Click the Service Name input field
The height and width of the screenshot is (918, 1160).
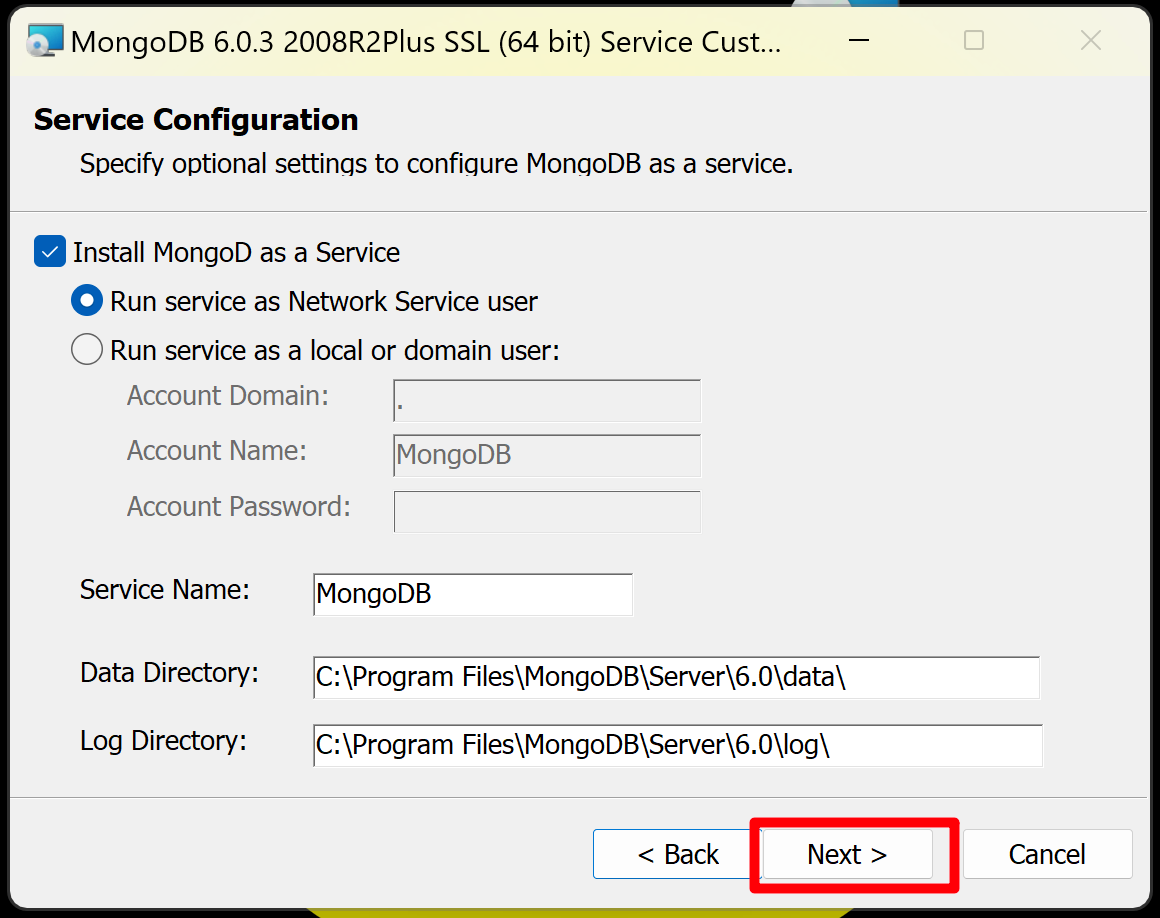point(473,594)
